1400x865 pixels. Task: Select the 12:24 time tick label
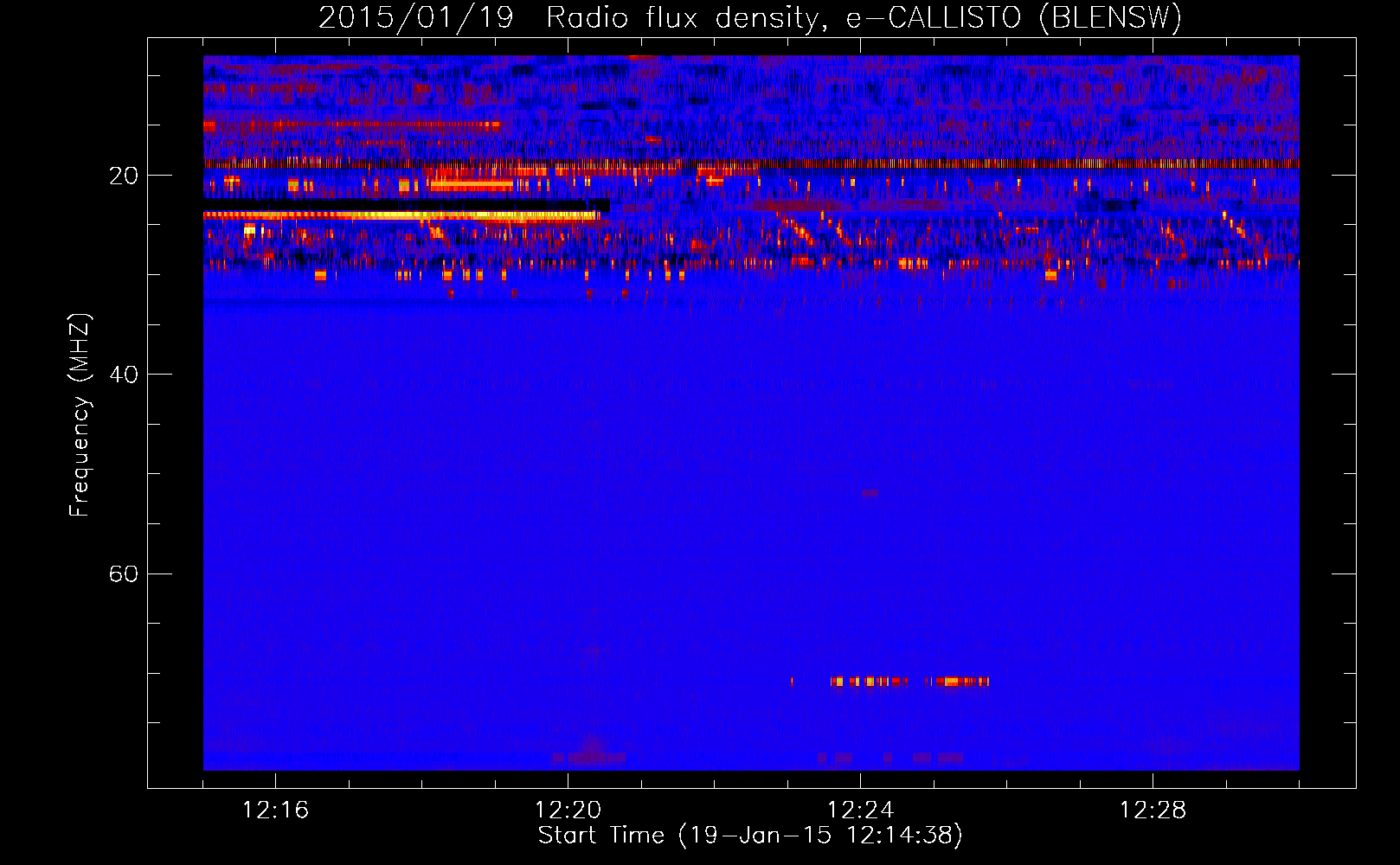[x=860, y=811]
